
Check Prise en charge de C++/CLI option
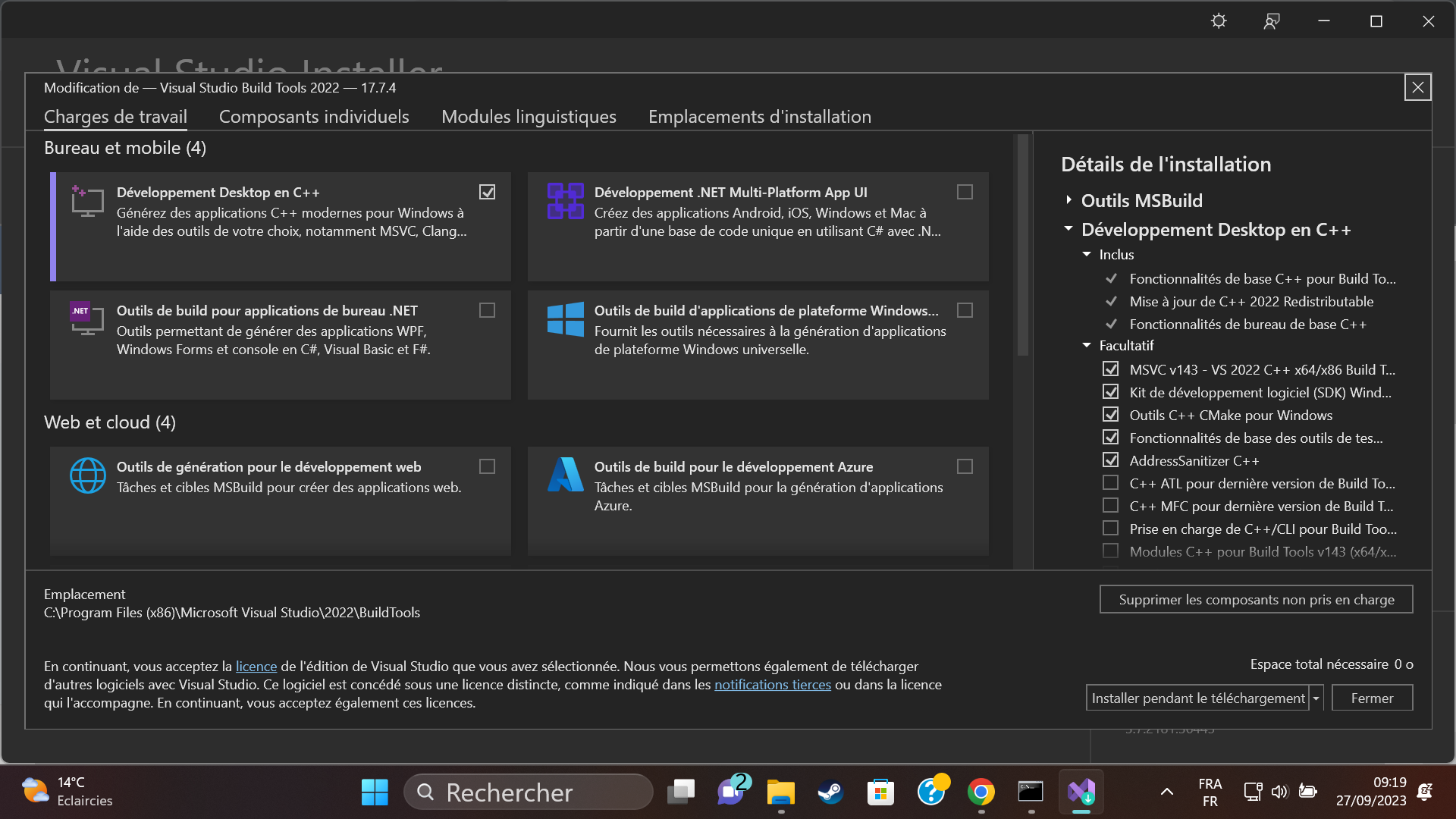click(1110, 529)
